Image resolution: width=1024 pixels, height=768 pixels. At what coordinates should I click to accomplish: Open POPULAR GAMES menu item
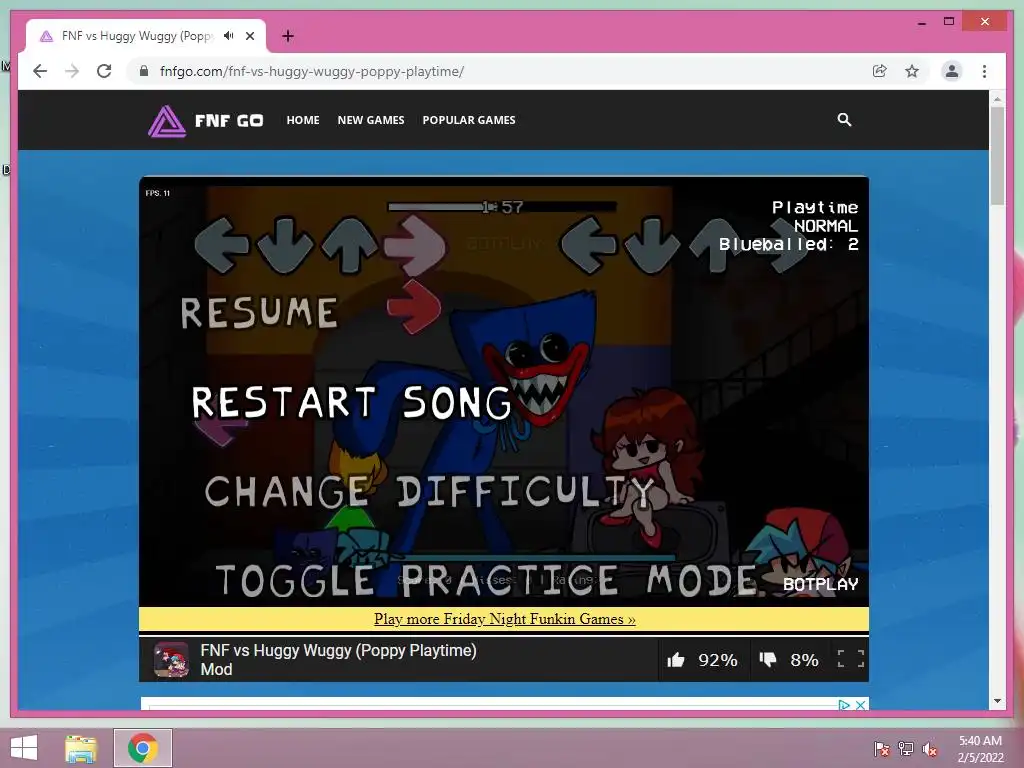(x=469, y=120)
